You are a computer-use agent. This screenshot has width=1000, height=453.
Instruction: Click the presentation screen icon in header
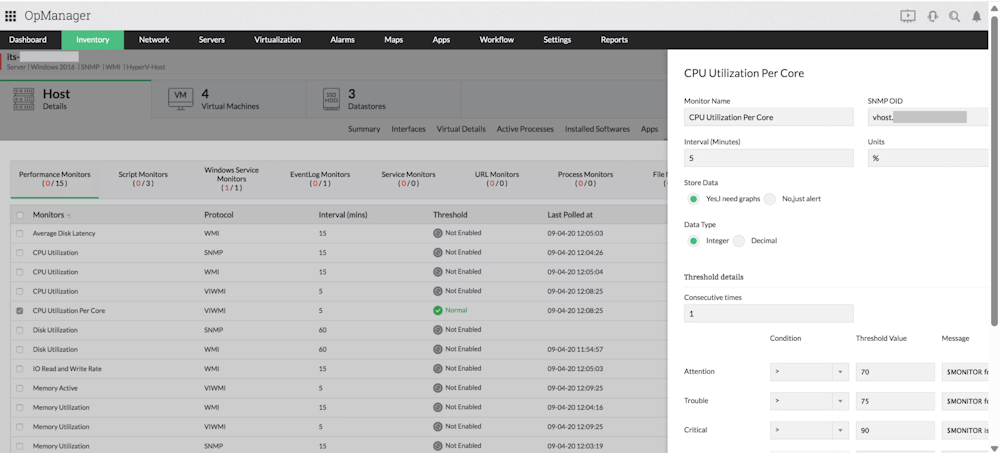point(908,17)
